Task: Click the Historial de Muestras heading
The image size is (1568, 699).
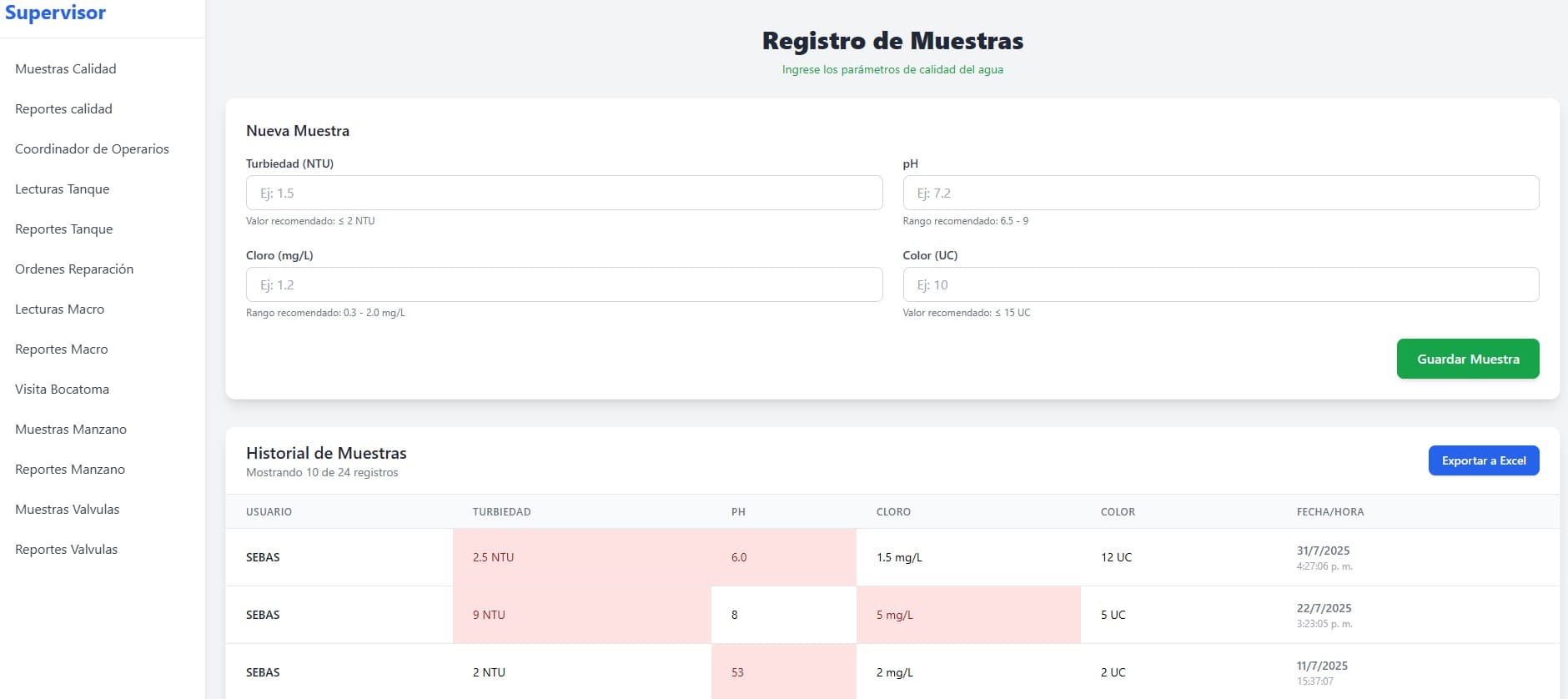Action: [326, 453]
